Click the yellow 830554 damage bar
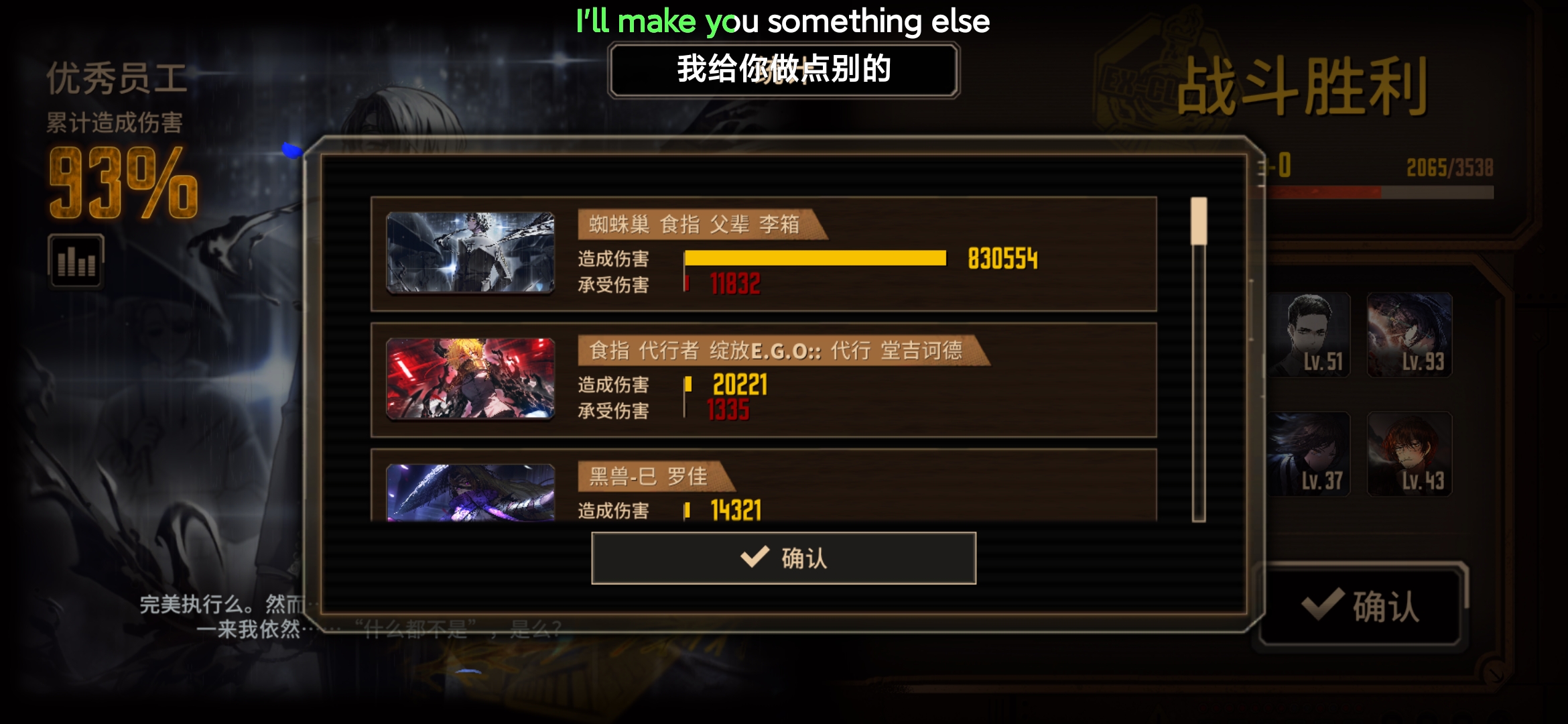1568x724 pixels. pyautogui.click(x=815, y=258)
